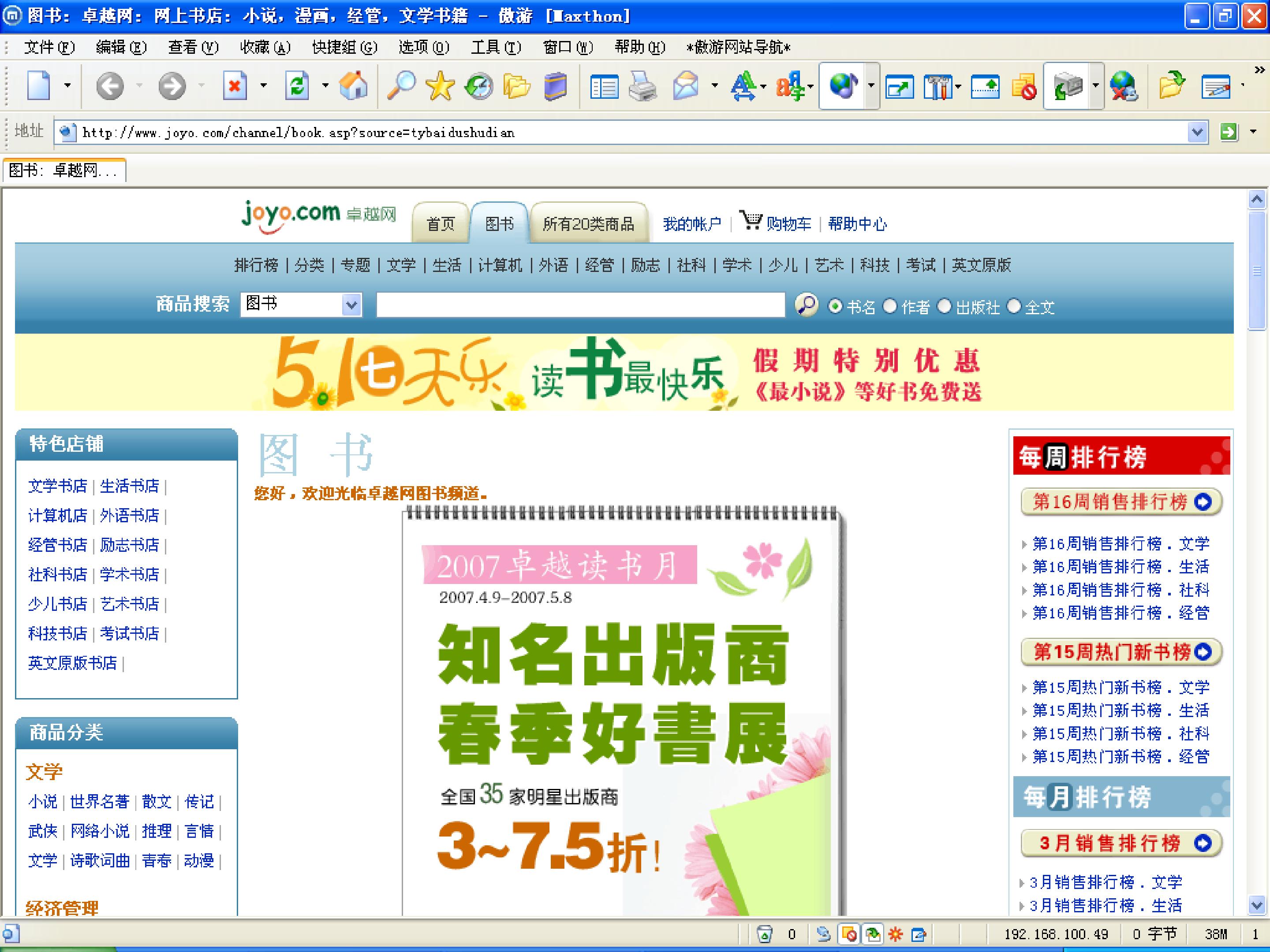Open the 图书 search category dropdown
This screenshot has height=952, width=1270.
tap(351, 304)
